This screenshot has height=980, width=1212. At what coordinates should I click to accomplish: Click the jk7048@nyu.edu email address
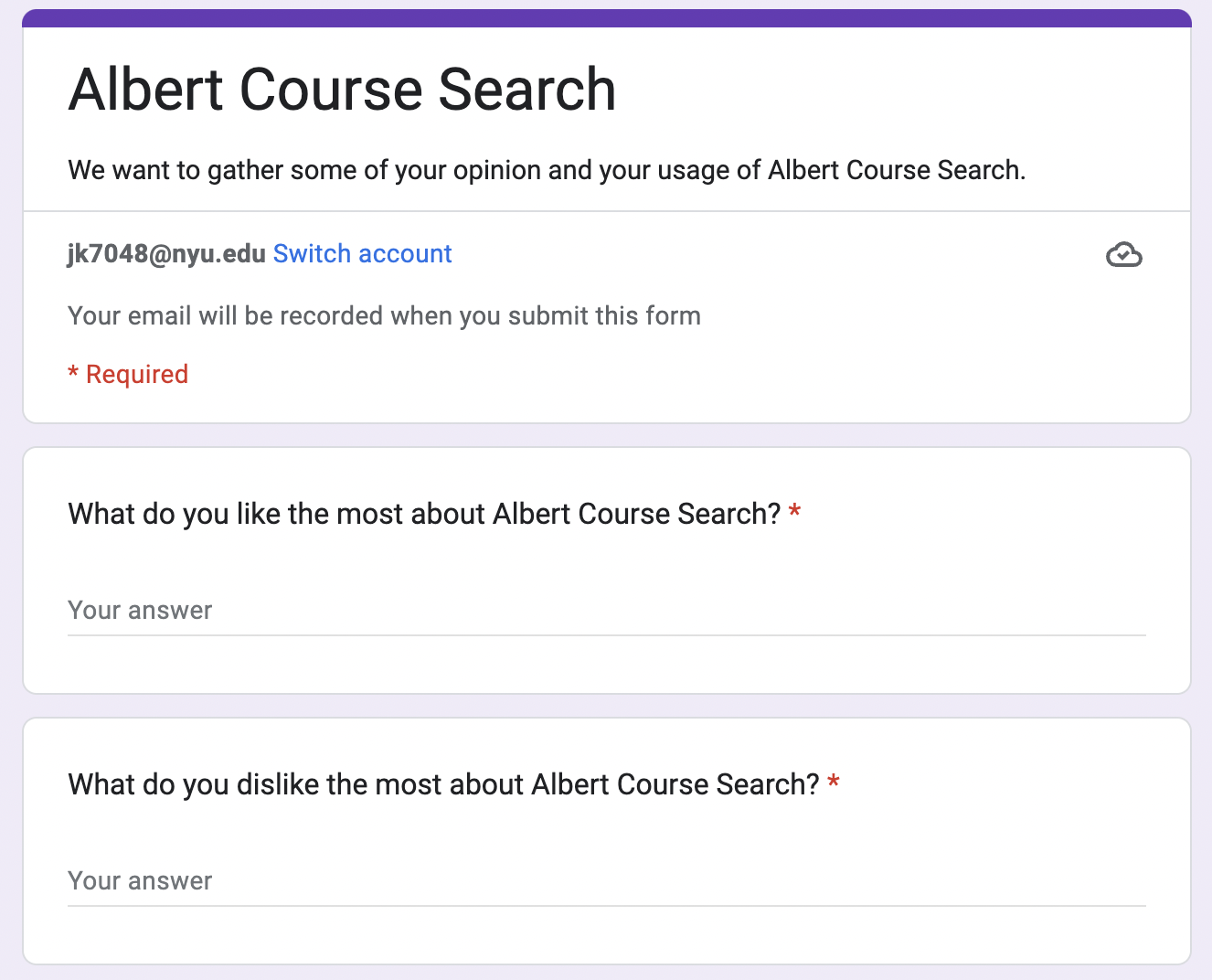(x=166, y=253)
